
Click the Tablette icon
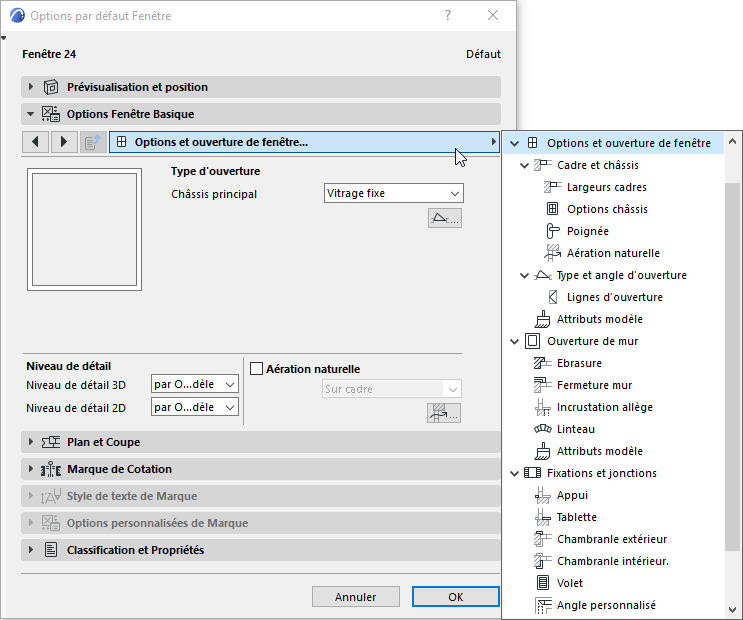pyautogui.click(x=543, y=517)
